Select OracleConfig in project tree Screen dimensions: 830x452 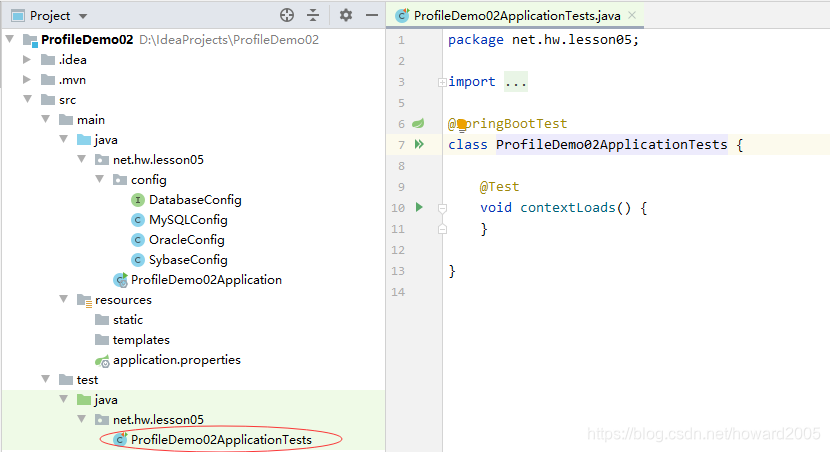[186, 240]
